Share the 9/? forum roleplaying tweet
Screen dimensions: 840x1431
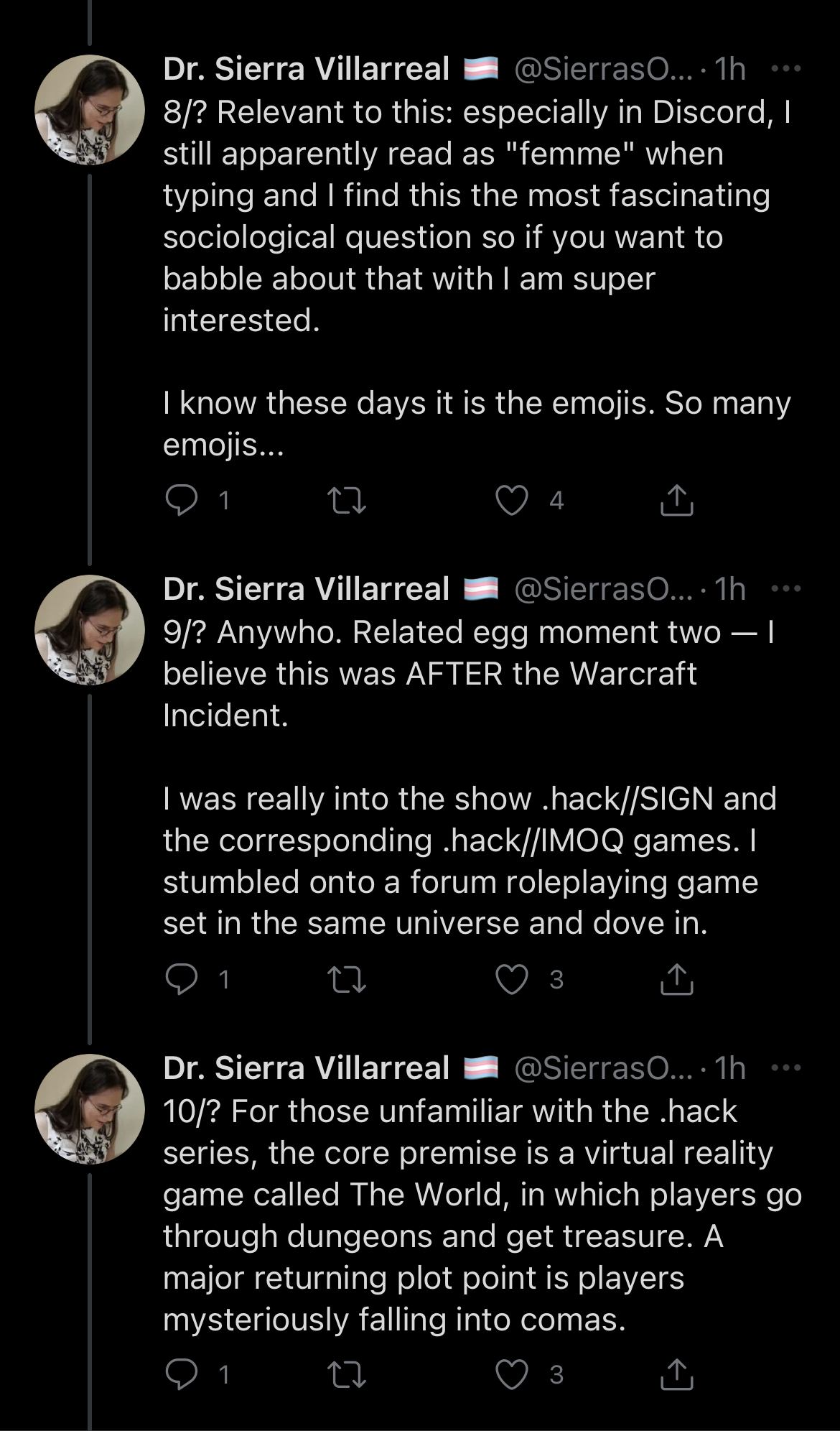(676, 979)
